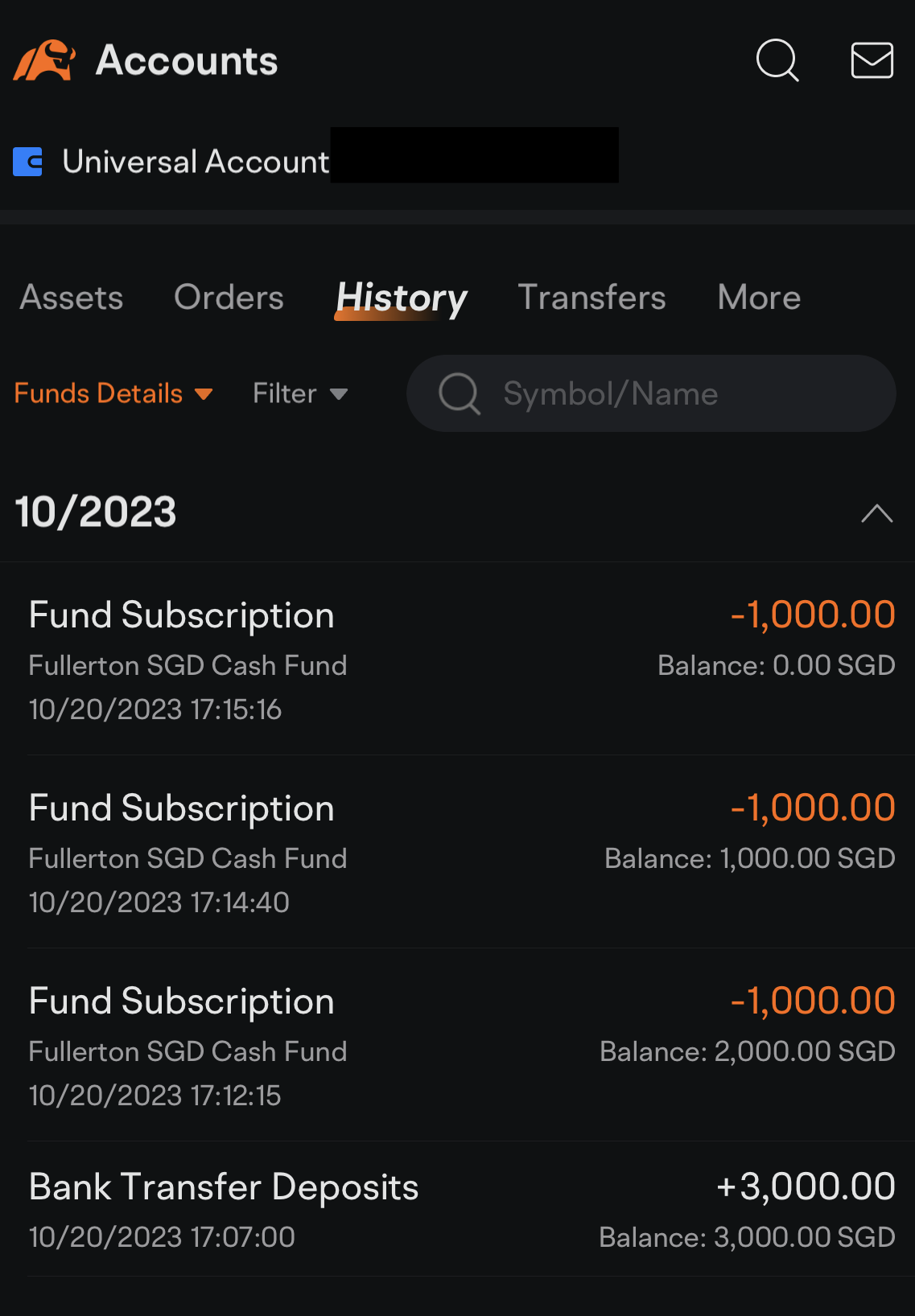
Task: Open the Funds Details dropdown
Action: pyautogui.click(x=113, y=393)
